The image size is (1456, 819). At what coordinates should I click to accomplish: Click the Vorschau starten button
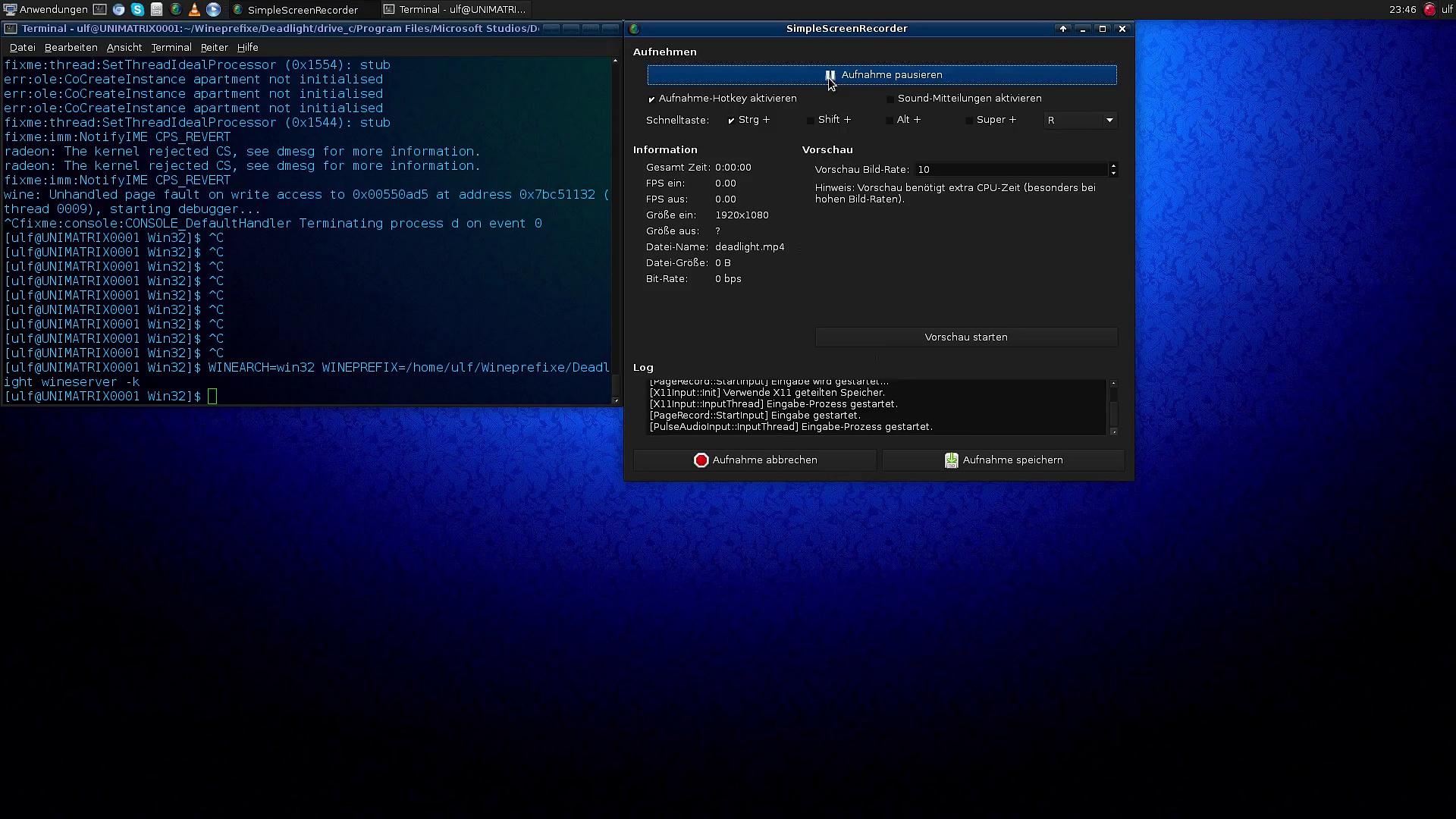965,337
